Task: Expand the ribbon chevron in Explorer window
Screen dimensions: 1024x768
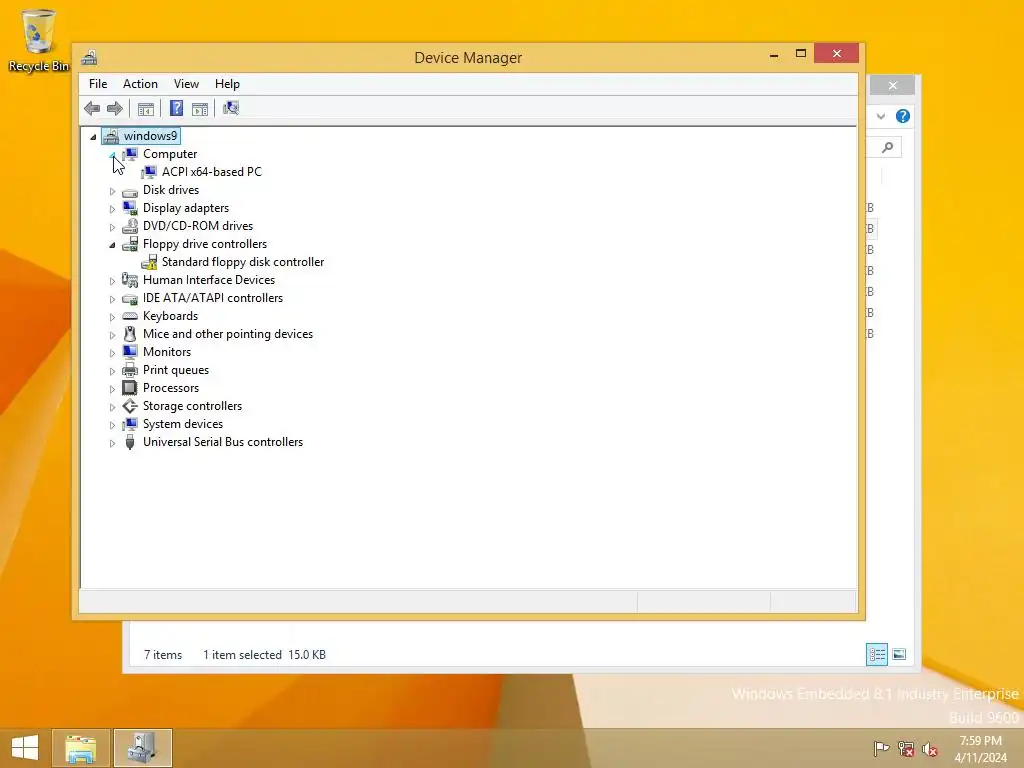Action: coord(880,116)
